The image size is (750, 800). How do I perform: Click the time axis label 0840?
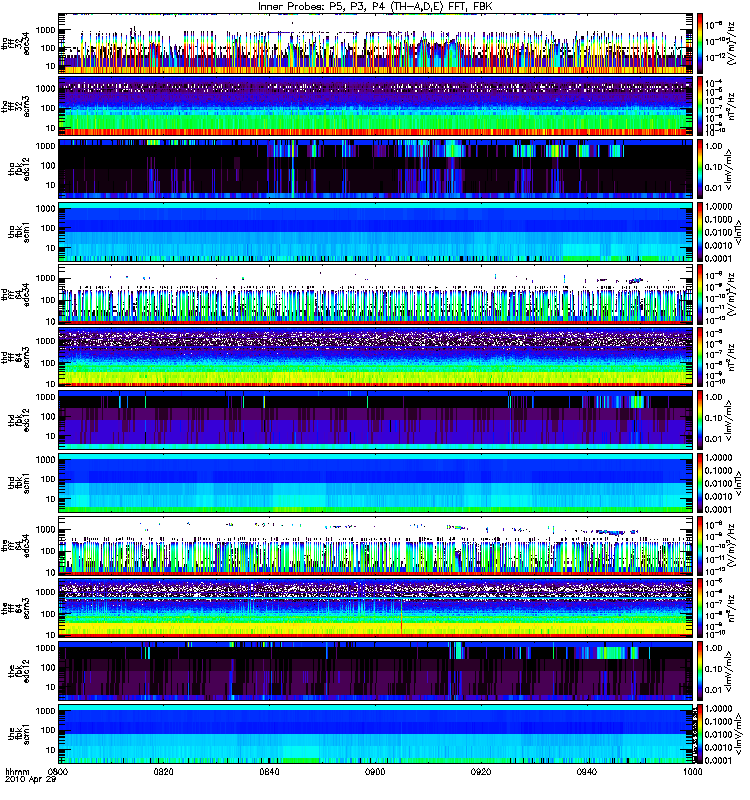(269, 772)
